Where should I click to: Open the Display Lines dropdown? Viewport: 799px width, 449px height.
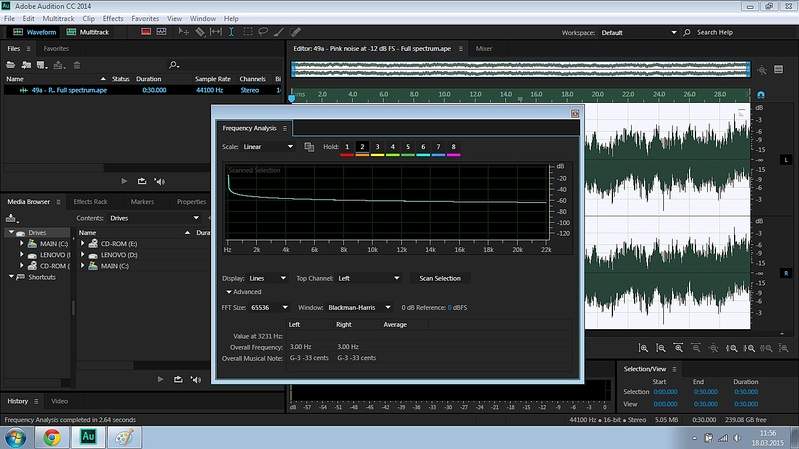click(268, 278)
